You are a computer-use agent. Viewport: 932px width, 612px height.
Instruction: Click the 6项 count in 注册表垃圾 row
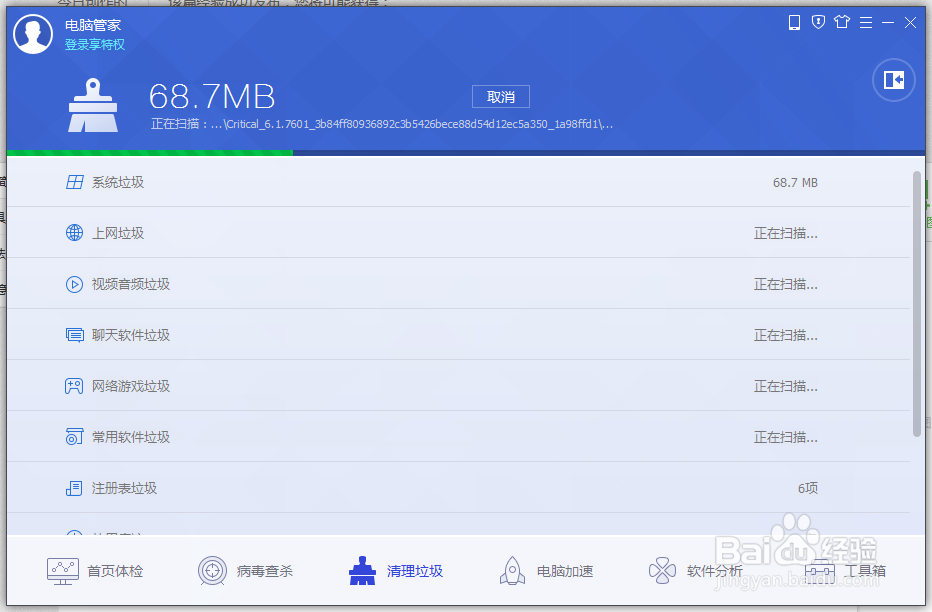click(808, 488)
